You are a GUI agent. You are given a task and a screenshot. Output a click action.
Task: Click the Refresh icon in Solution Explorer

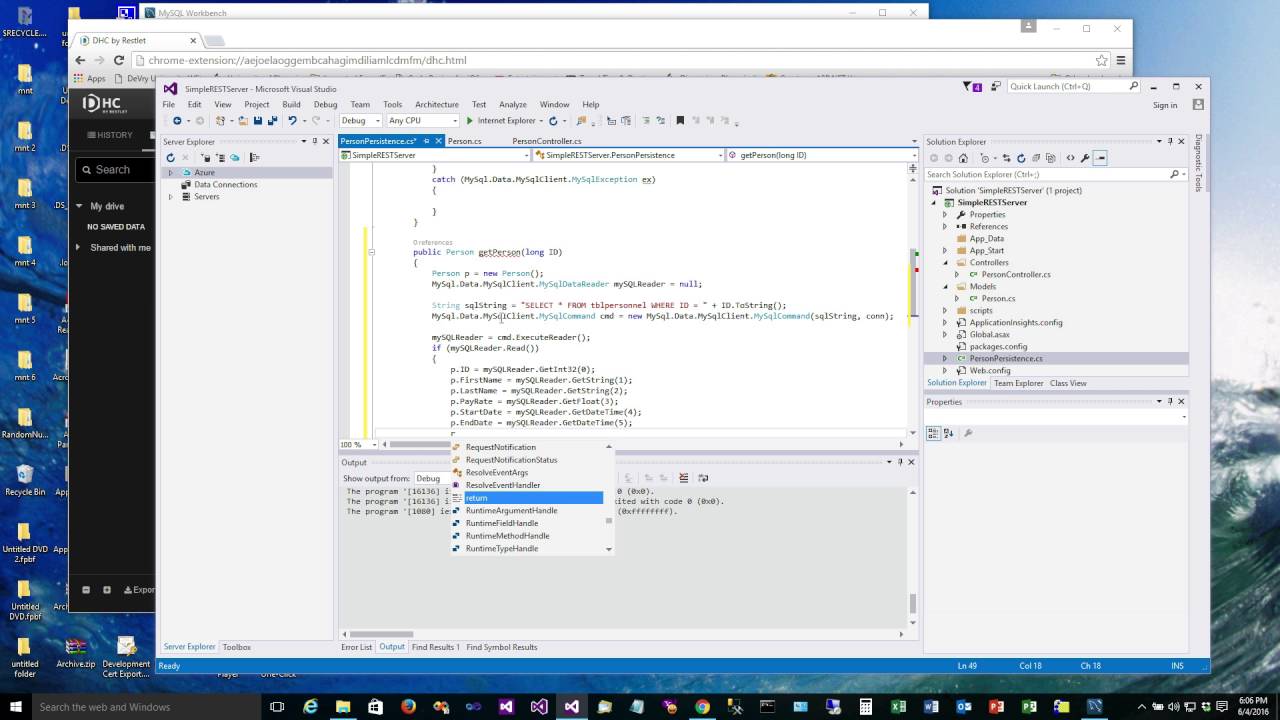pos(1021,158)
